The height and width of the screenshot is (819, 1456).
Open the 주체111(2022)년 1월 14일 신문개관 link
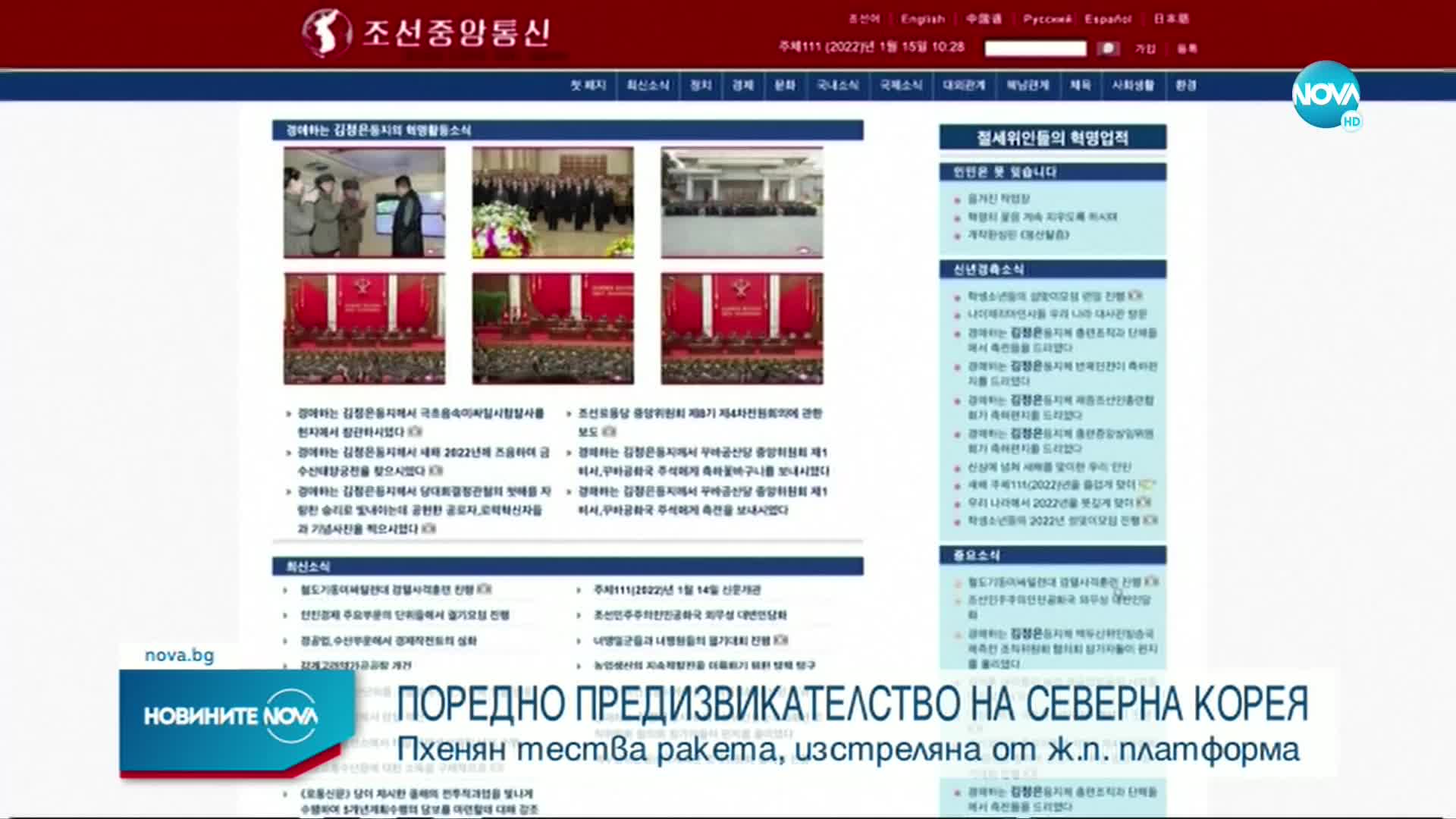coord(676,590)
